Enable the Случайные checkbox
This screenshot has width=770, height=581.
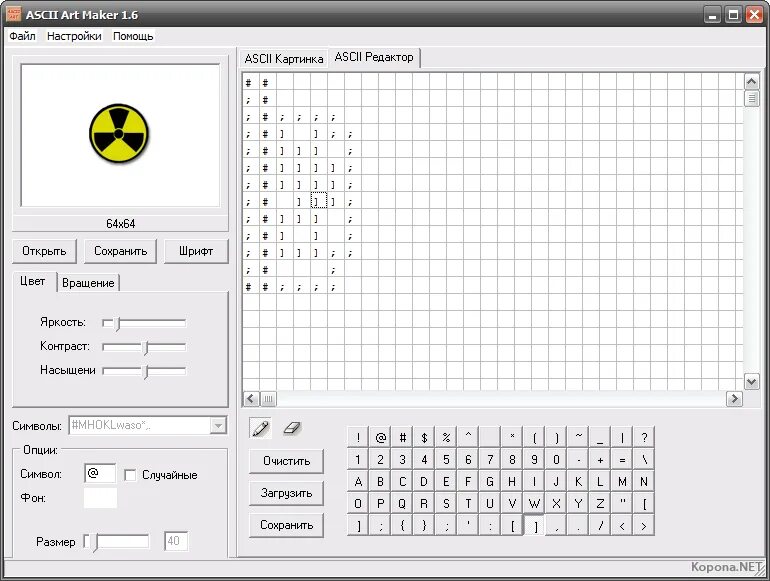(130, 475)
